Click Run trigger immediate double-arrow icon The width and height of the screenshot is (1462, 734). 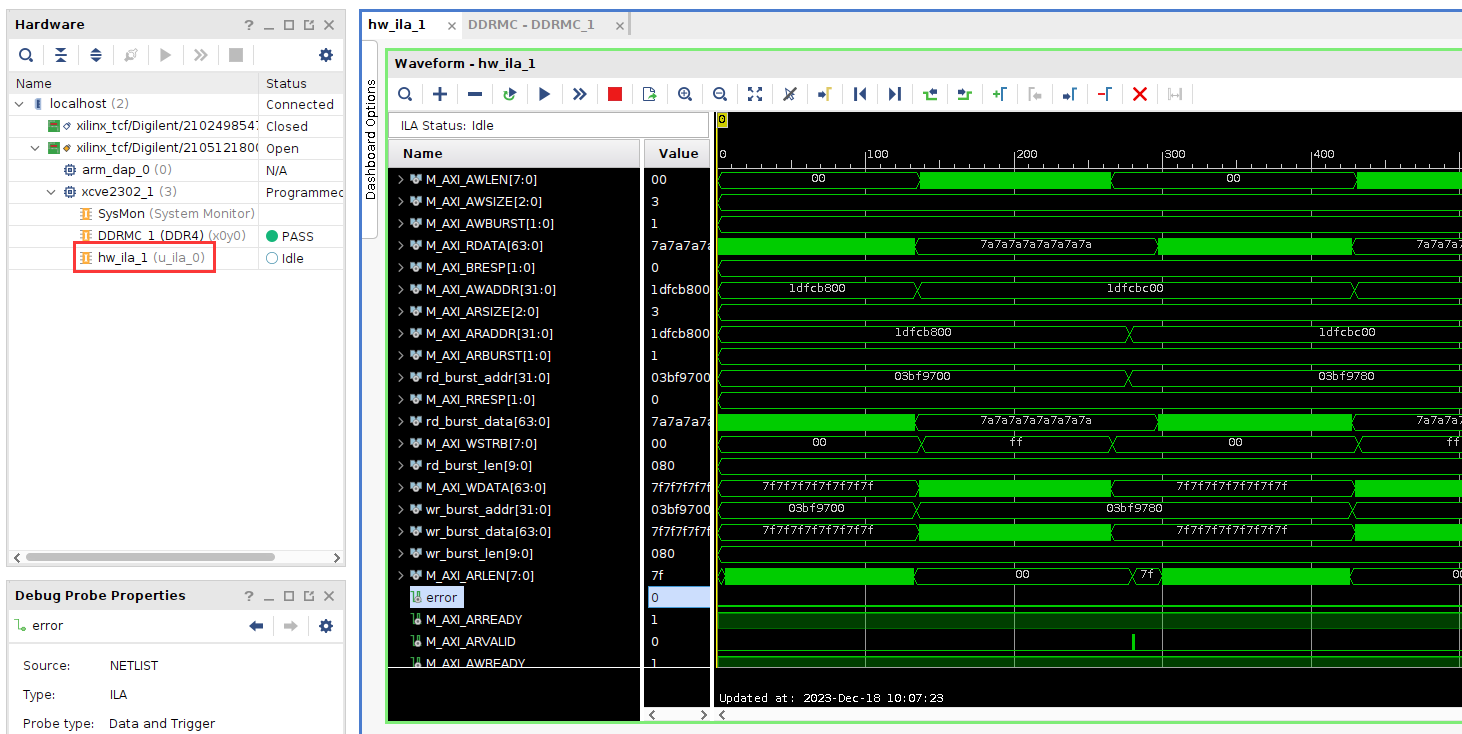pyautogui.click(x=580, y=94)
